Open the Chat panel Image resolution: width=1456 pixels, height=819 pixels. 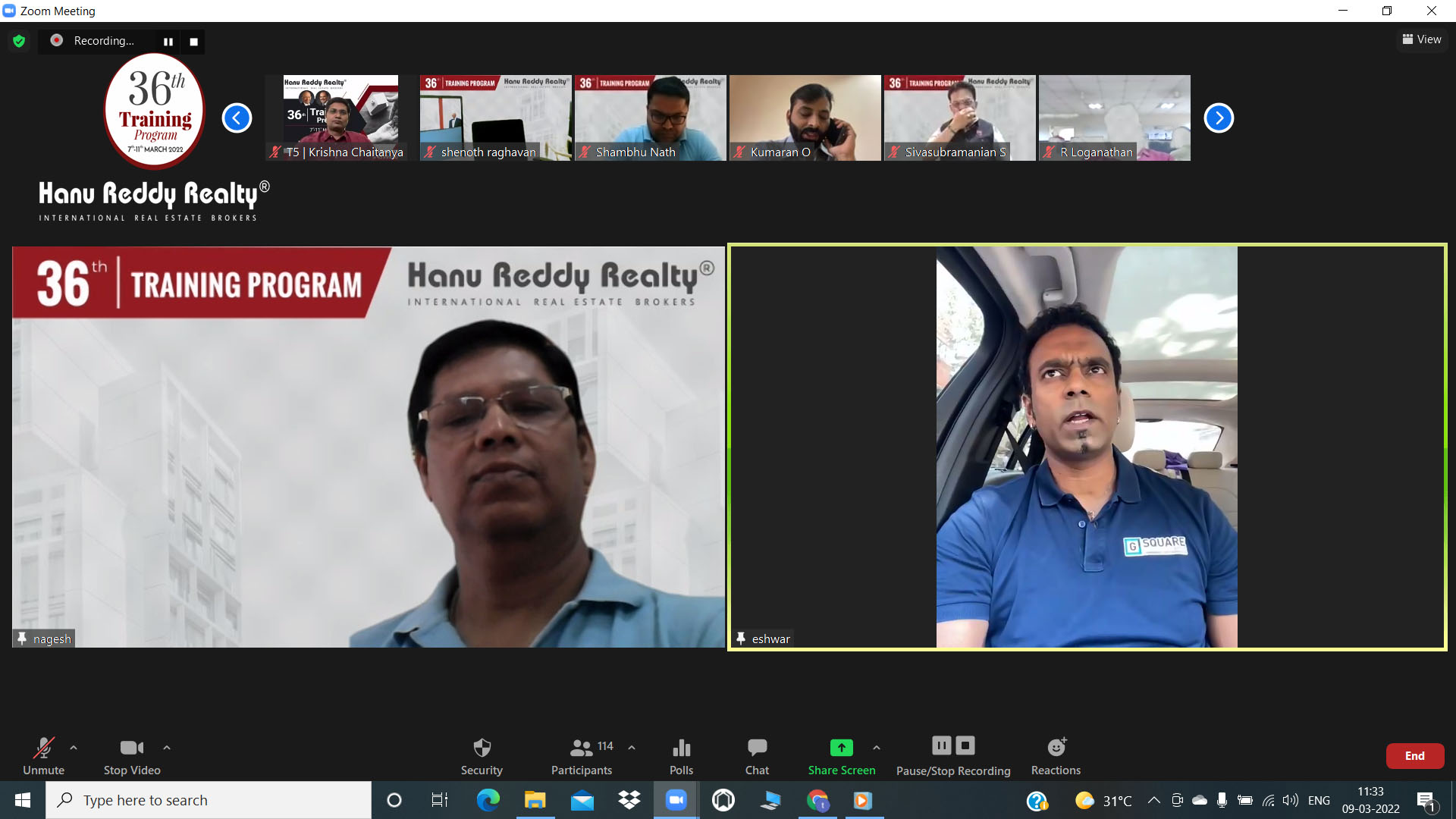click(757, 756)
